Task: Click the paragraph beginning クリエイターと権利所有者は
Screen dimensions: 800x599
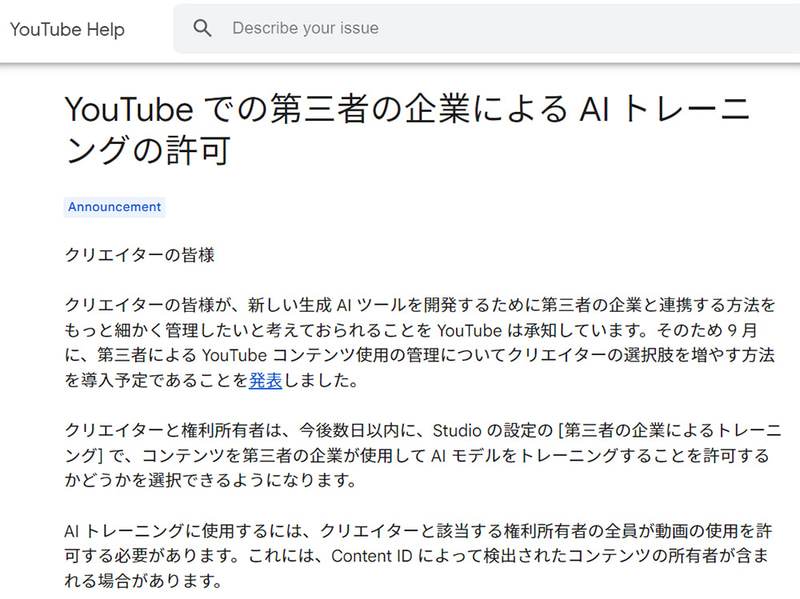Action: click(x=420, y=455)
